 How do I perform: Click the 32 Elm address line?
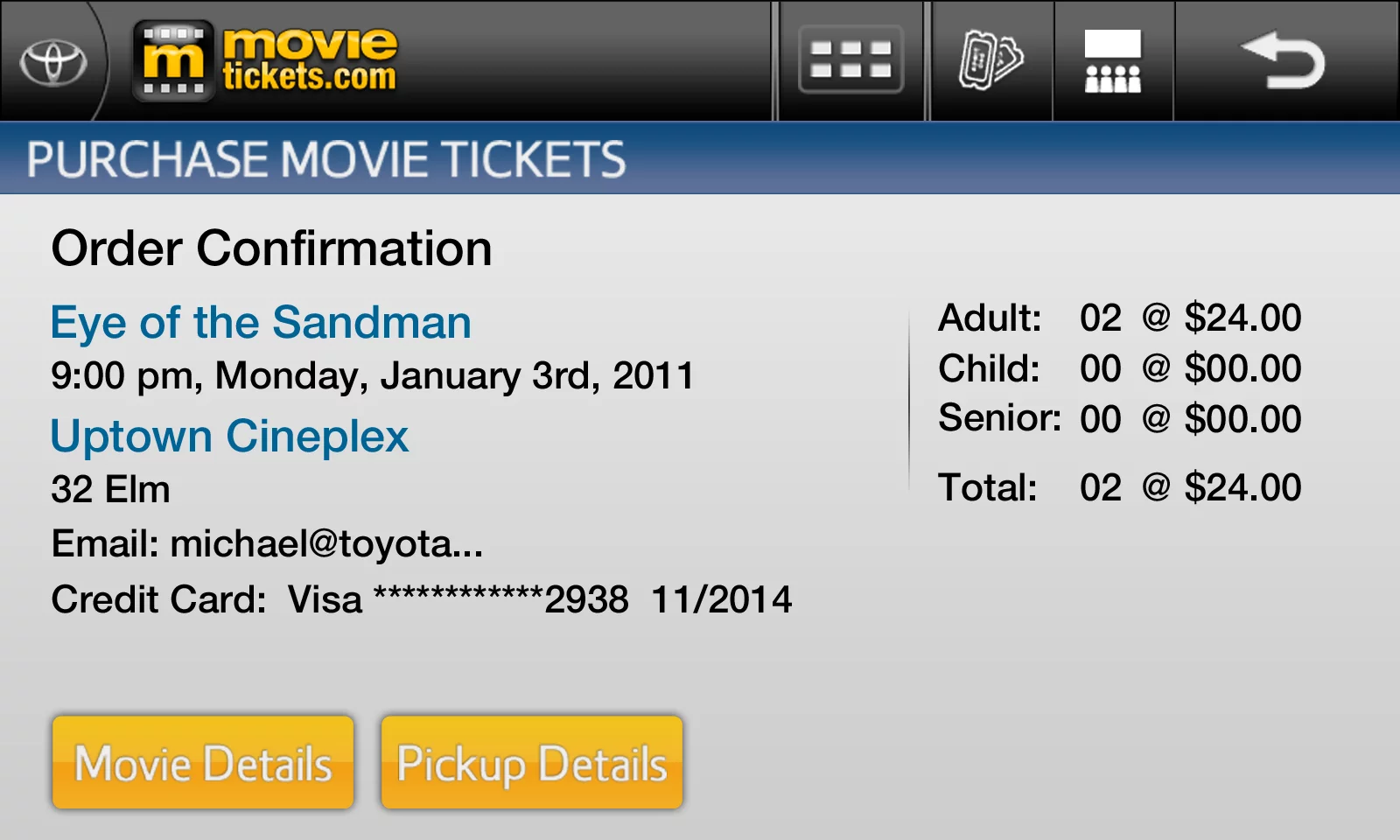110,490
